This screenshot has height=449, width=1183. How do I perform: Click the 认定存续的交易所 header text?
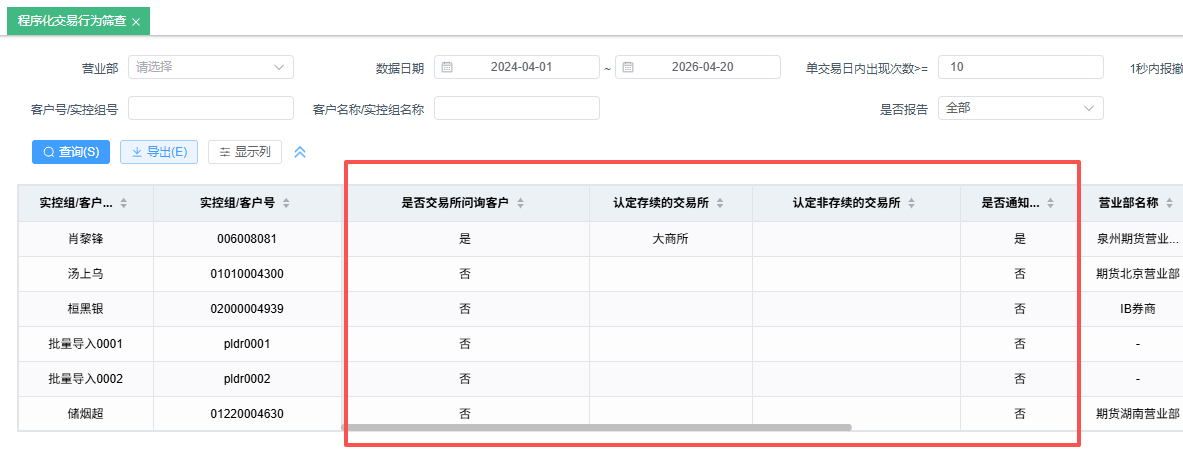pyautogui.click(x=661, y=203)
